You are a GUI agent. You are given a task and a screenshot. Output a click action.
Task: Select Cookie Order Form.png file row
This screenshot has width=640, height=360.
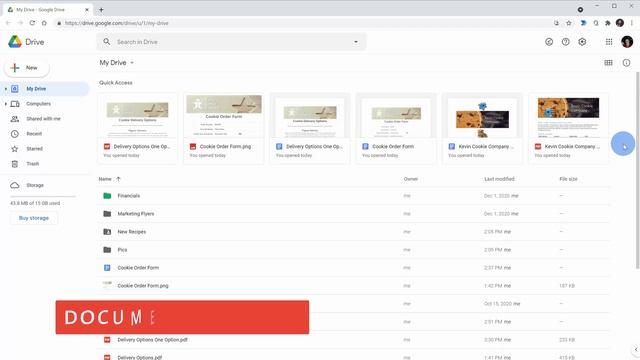tap(354, 286)
